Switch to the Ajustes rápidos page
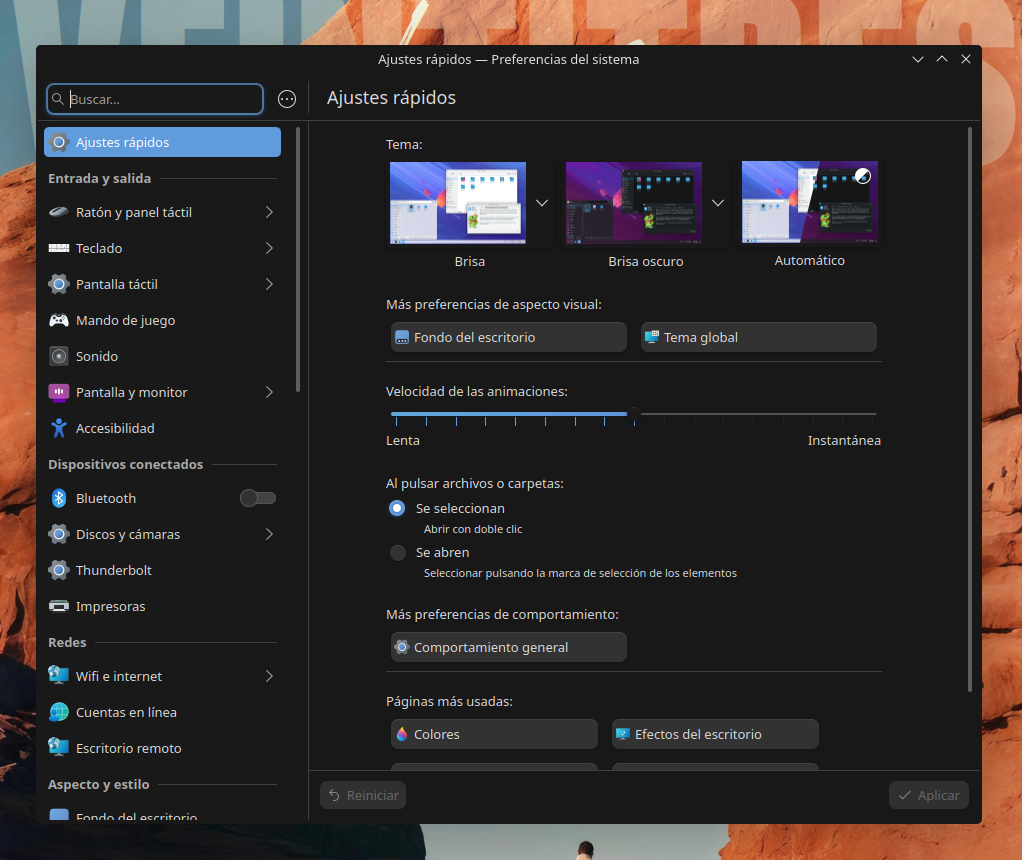 162,141
